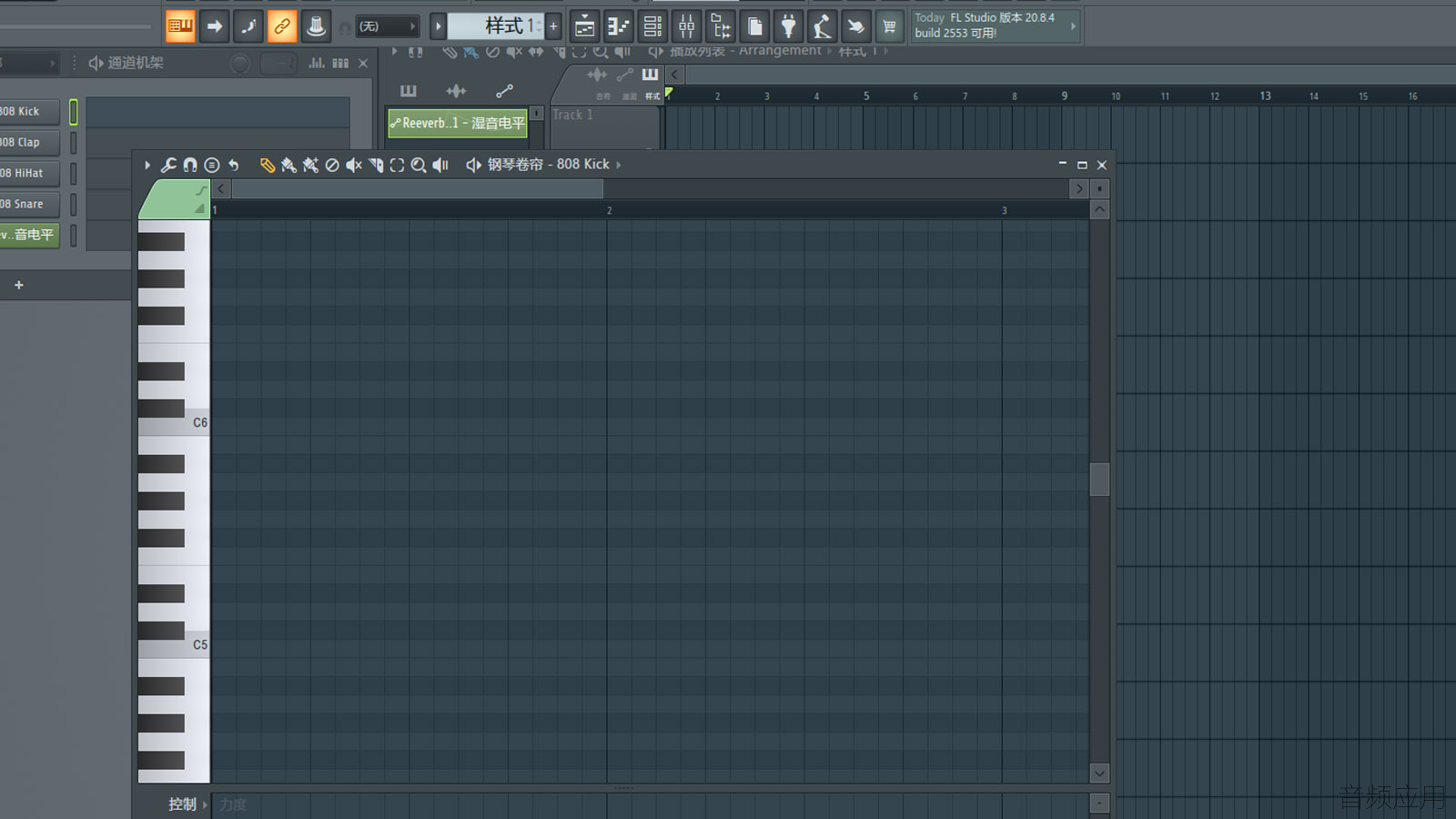The height and width of the screenshot is (819, 1456).
Task: Select the 808 Kick channel button
Action: pyautogui.click(x=29, y=112)
